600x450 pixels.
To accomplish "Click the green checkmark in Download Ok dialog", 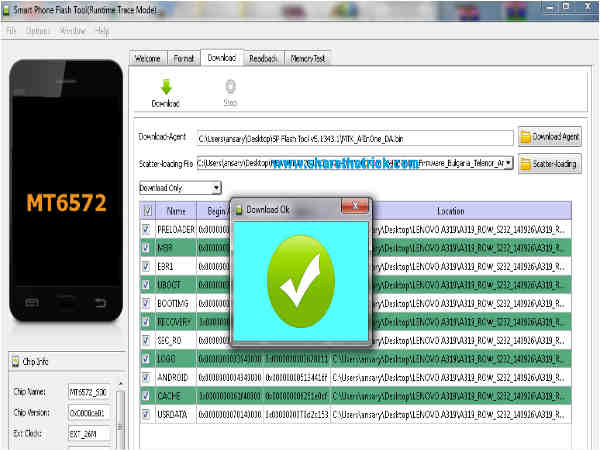I will 301,281.
